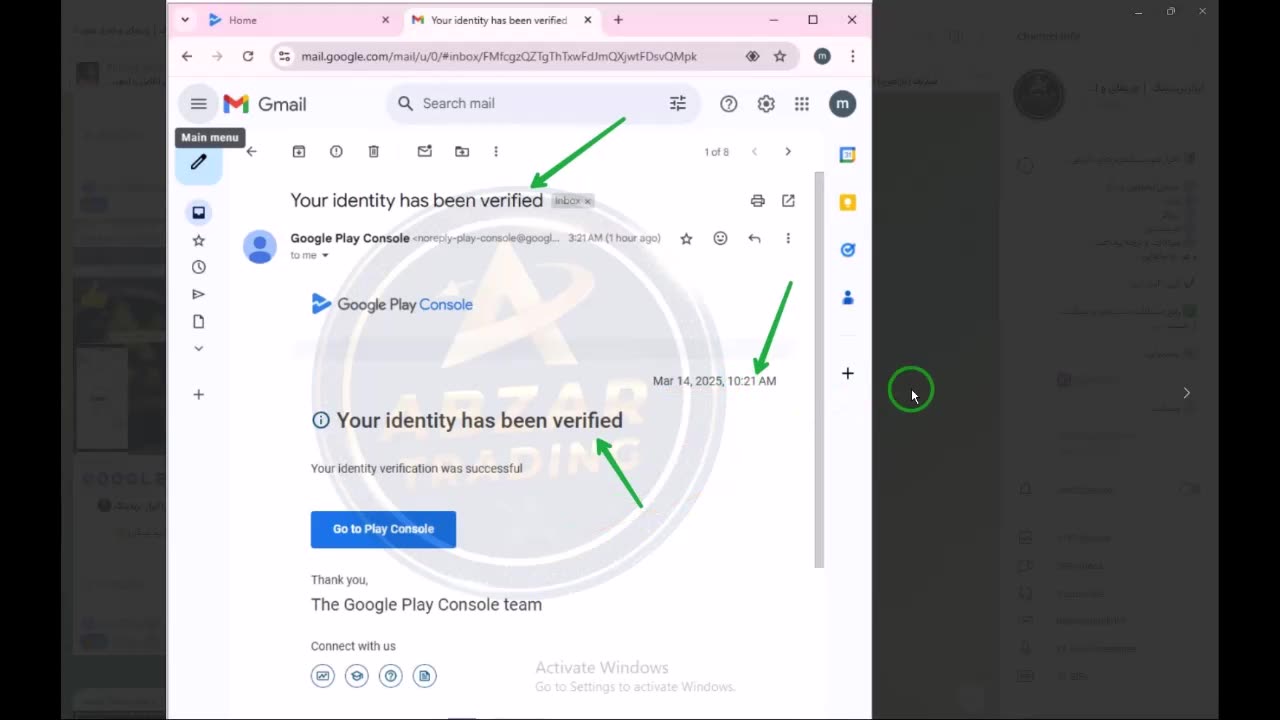Click the Compose pencil button
The width and height of the screenshot is (1280, 720).
[198, 162]
